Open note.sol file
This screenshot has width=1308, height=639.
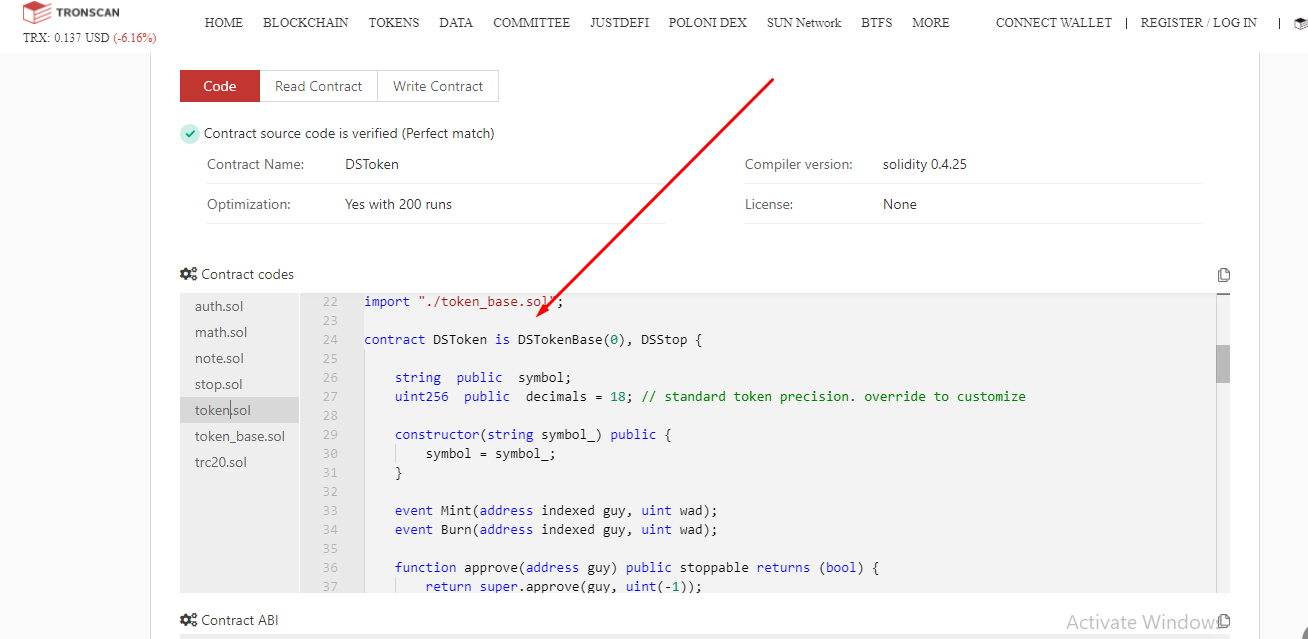point(239,358)
